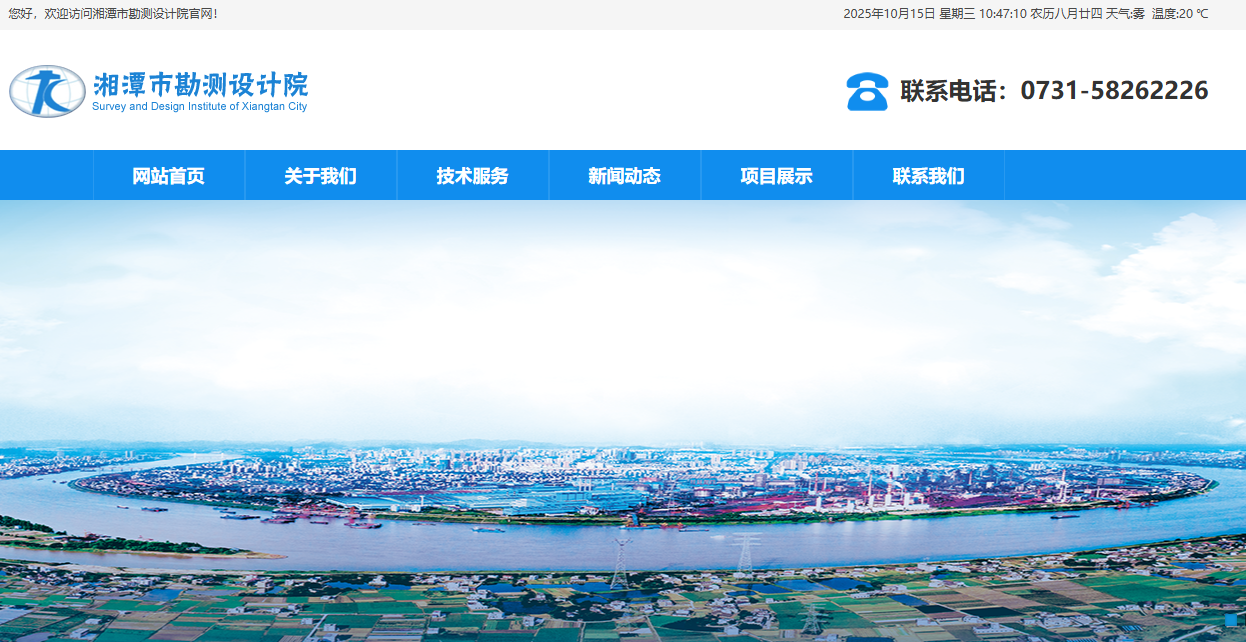Click the welcome message in the top bar
This screenshot has width=1246, height=642.
pyautogui.click(x=113, y=14)
